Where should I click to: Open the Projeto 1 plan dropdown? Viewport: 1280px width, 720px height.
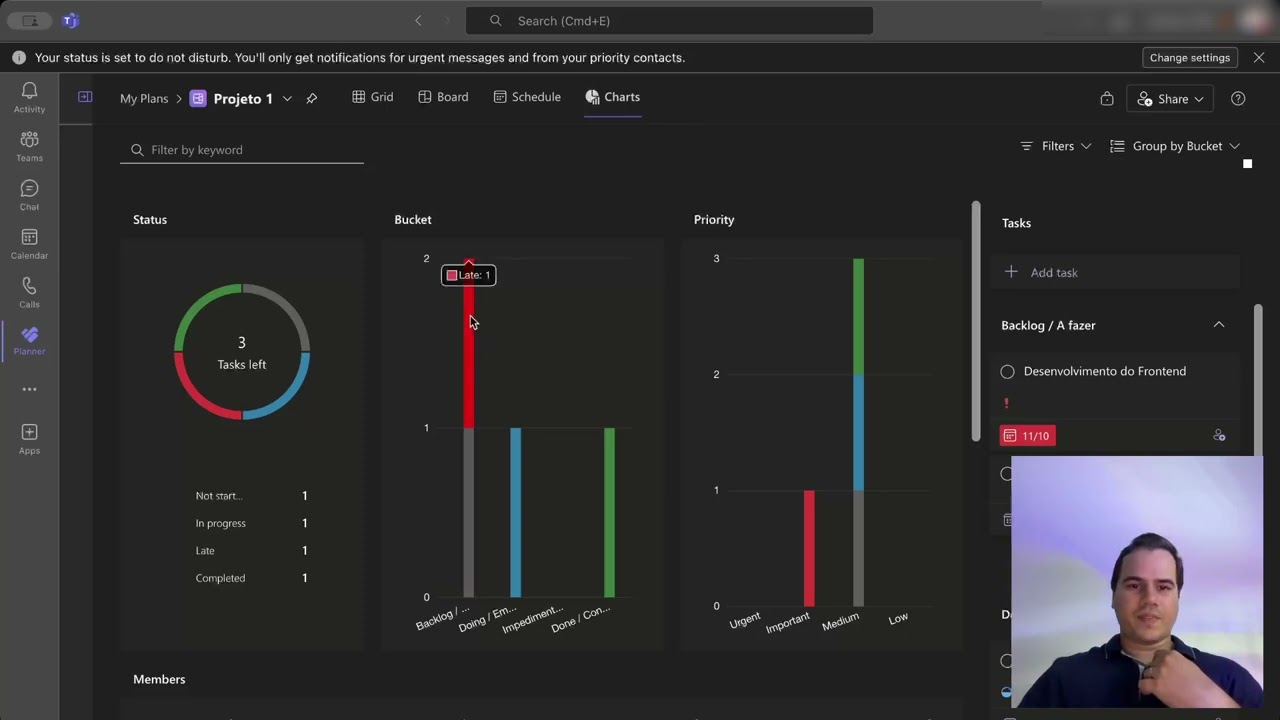point(287,98)
